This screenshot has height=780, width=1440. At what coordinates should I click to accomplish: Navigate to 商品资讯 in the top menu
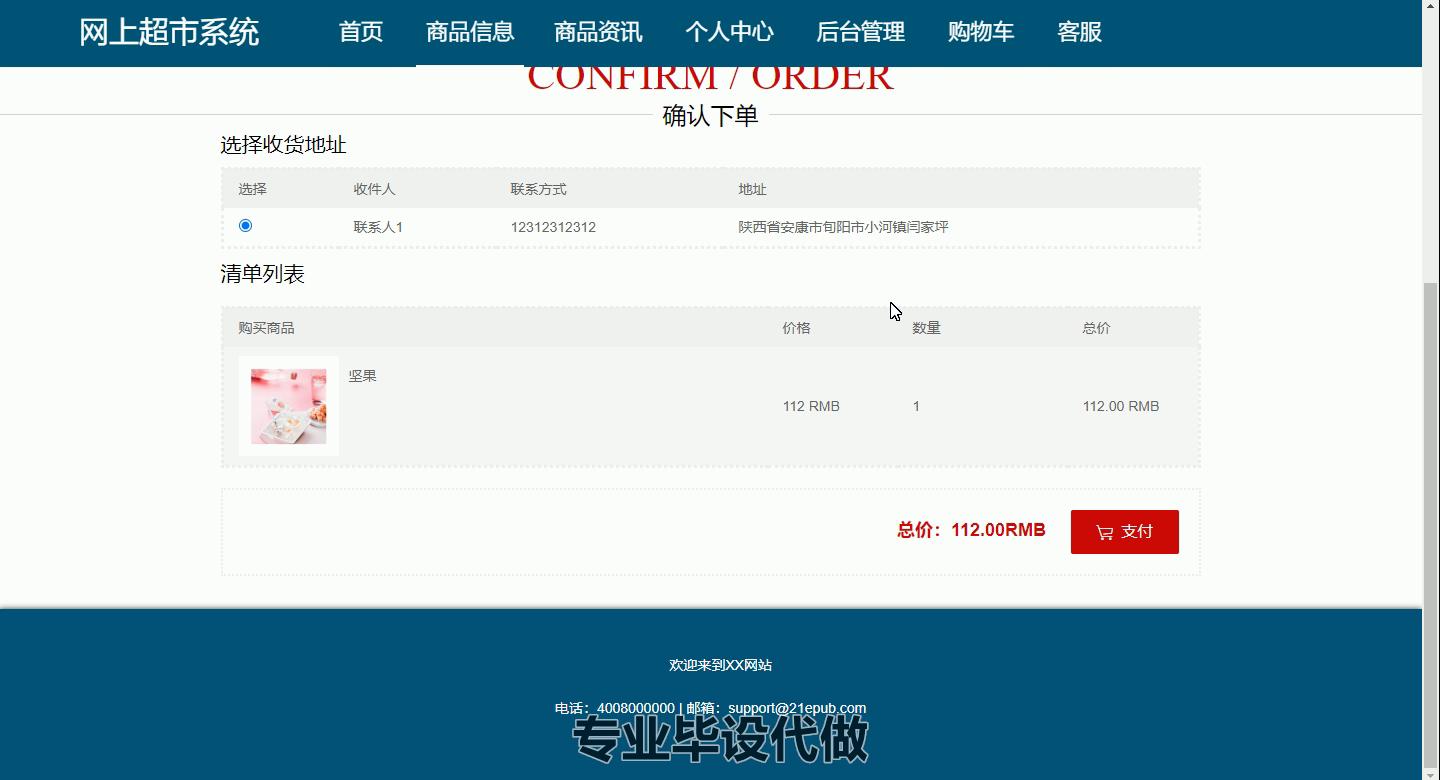pos(598,32)
